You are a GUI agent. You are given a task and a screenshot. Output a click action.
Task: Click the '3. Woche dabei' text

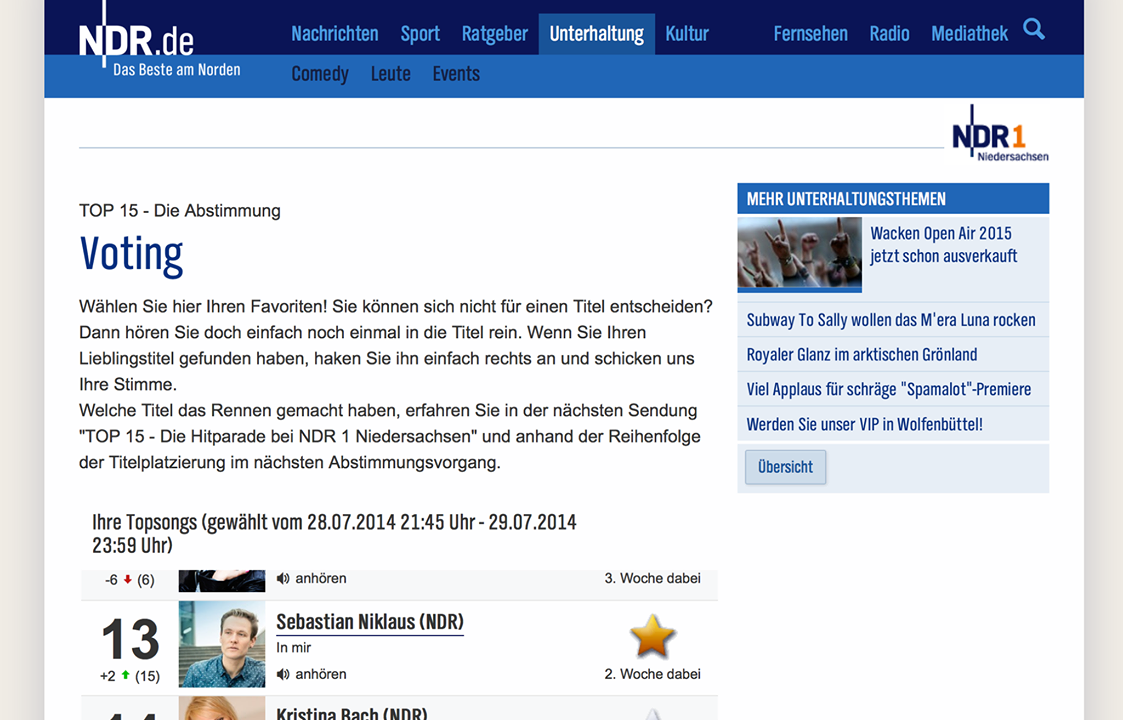(x=652, y=578)
